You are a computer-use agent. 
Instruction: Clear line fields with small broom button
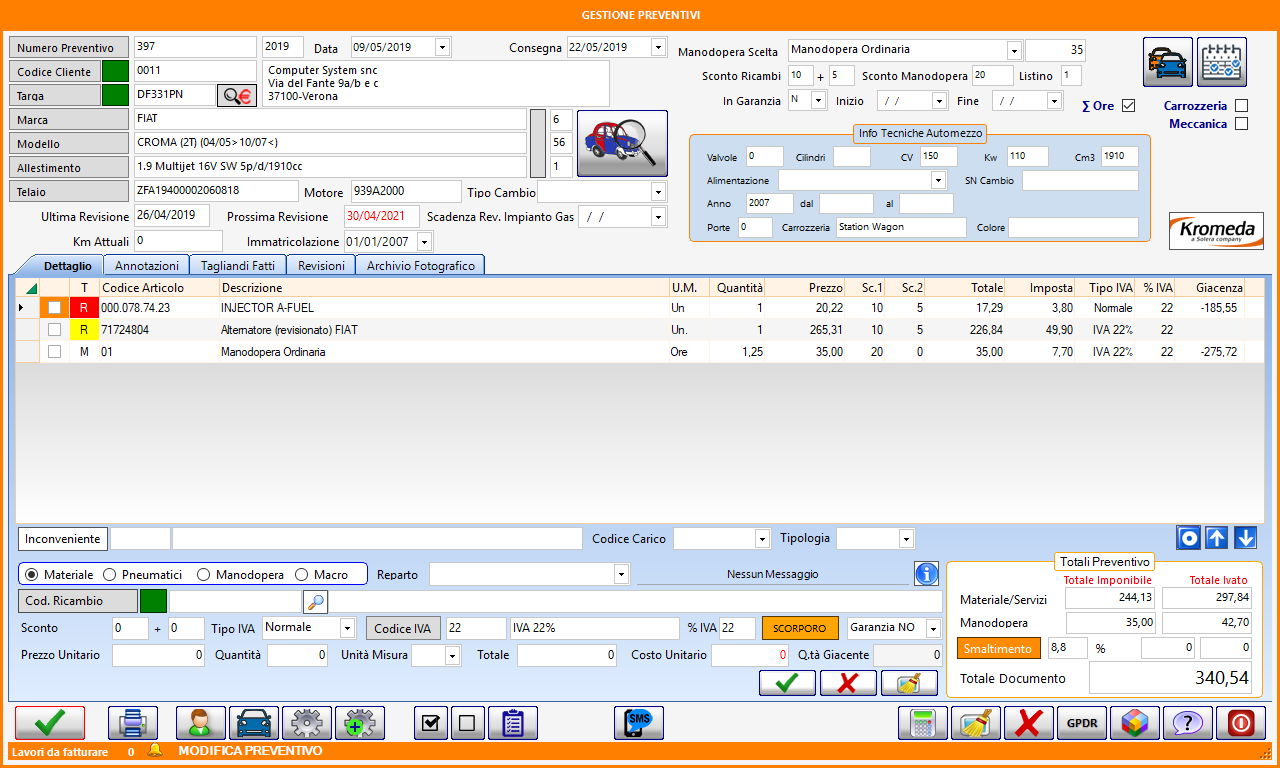[x=909, y=683]
